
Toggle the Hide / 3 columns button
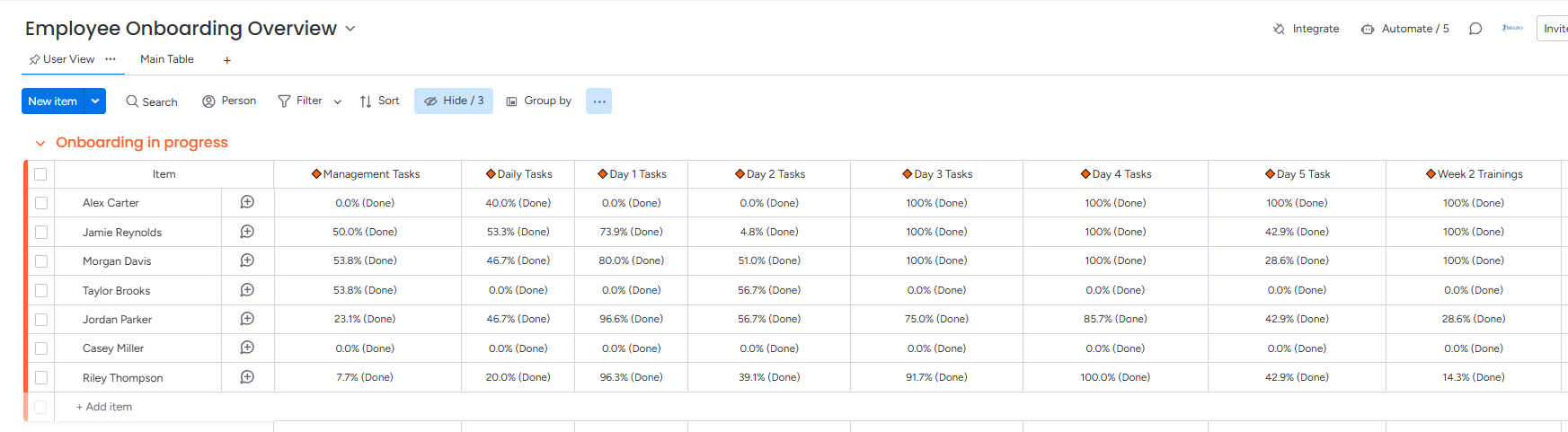[x=454, y=101]
